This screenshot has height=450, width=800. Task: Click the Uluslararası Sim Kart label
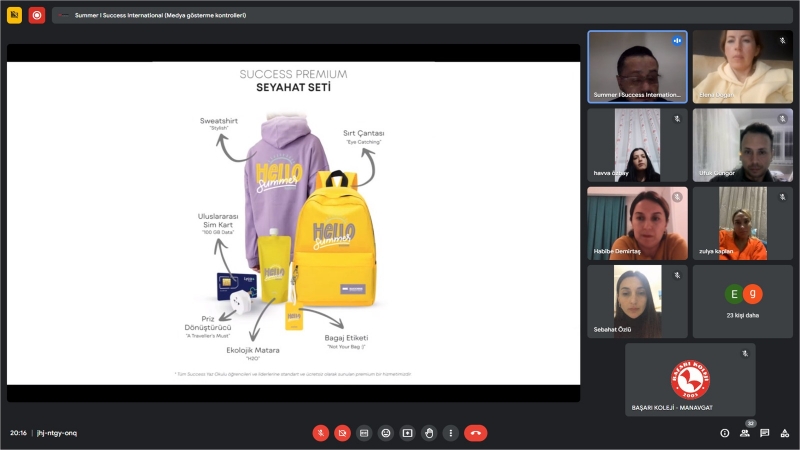pyautogui.click(x=218, y=220)
